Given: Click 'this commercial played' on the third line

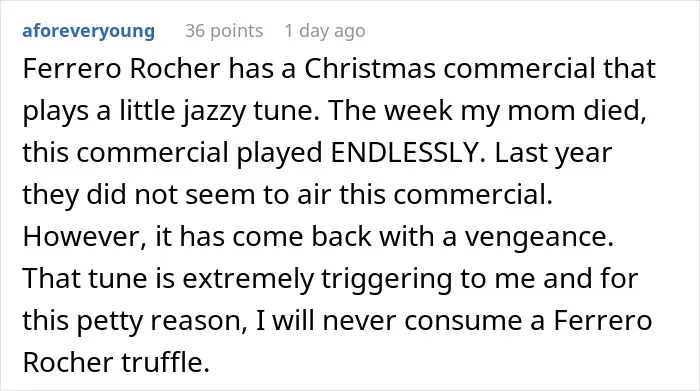Looking at the screenshot, I should (x=172, y=154).
